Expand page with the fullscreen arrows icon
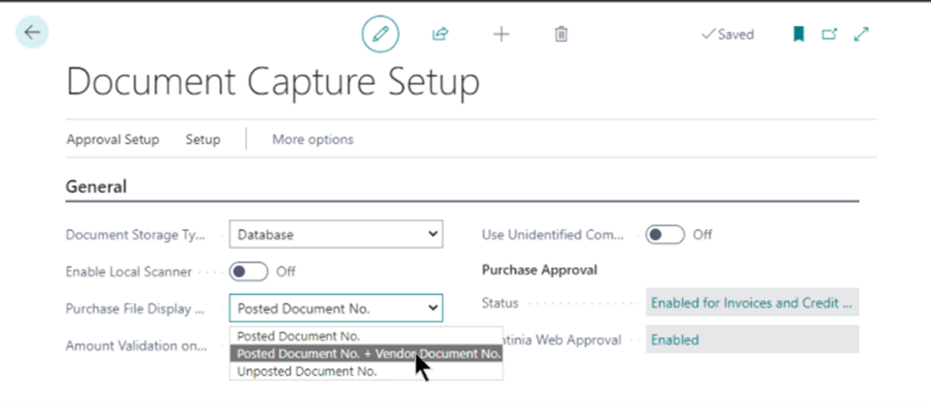The width and height of the screenshot is (931, 402). (861, 34)
